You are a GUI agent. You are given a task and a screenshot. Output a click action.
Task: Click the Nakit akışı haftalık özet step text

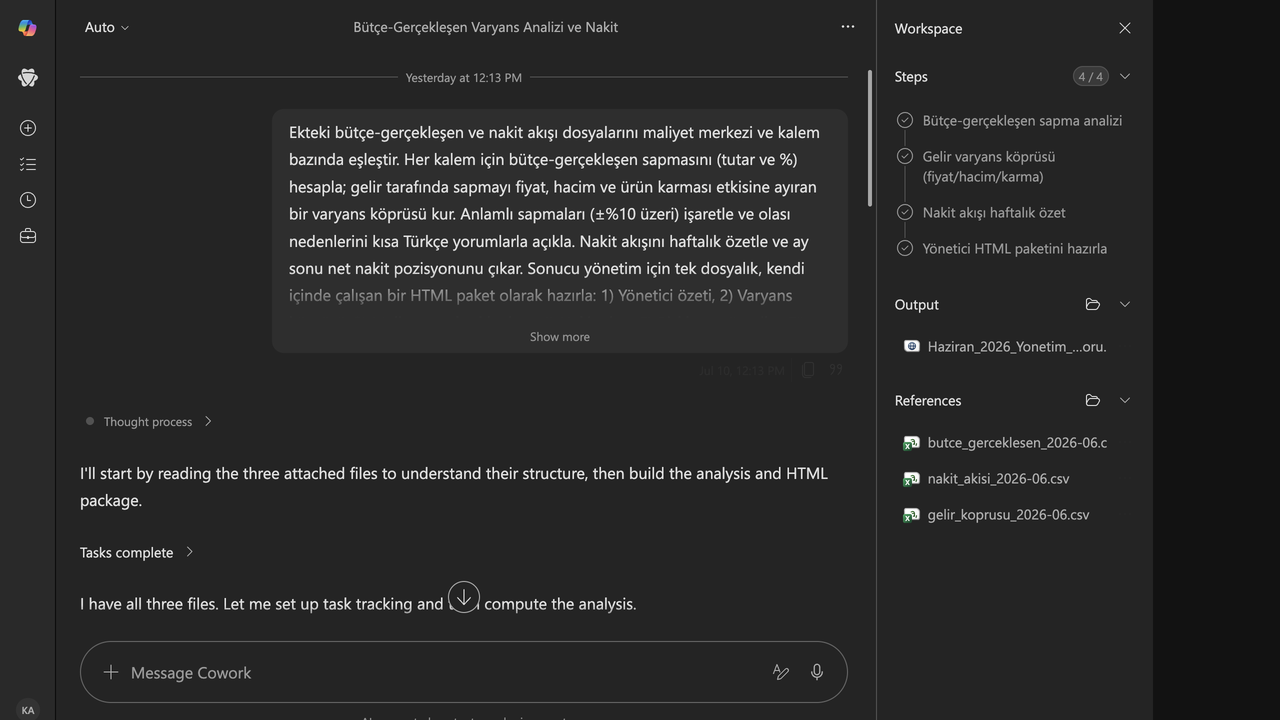993,212
